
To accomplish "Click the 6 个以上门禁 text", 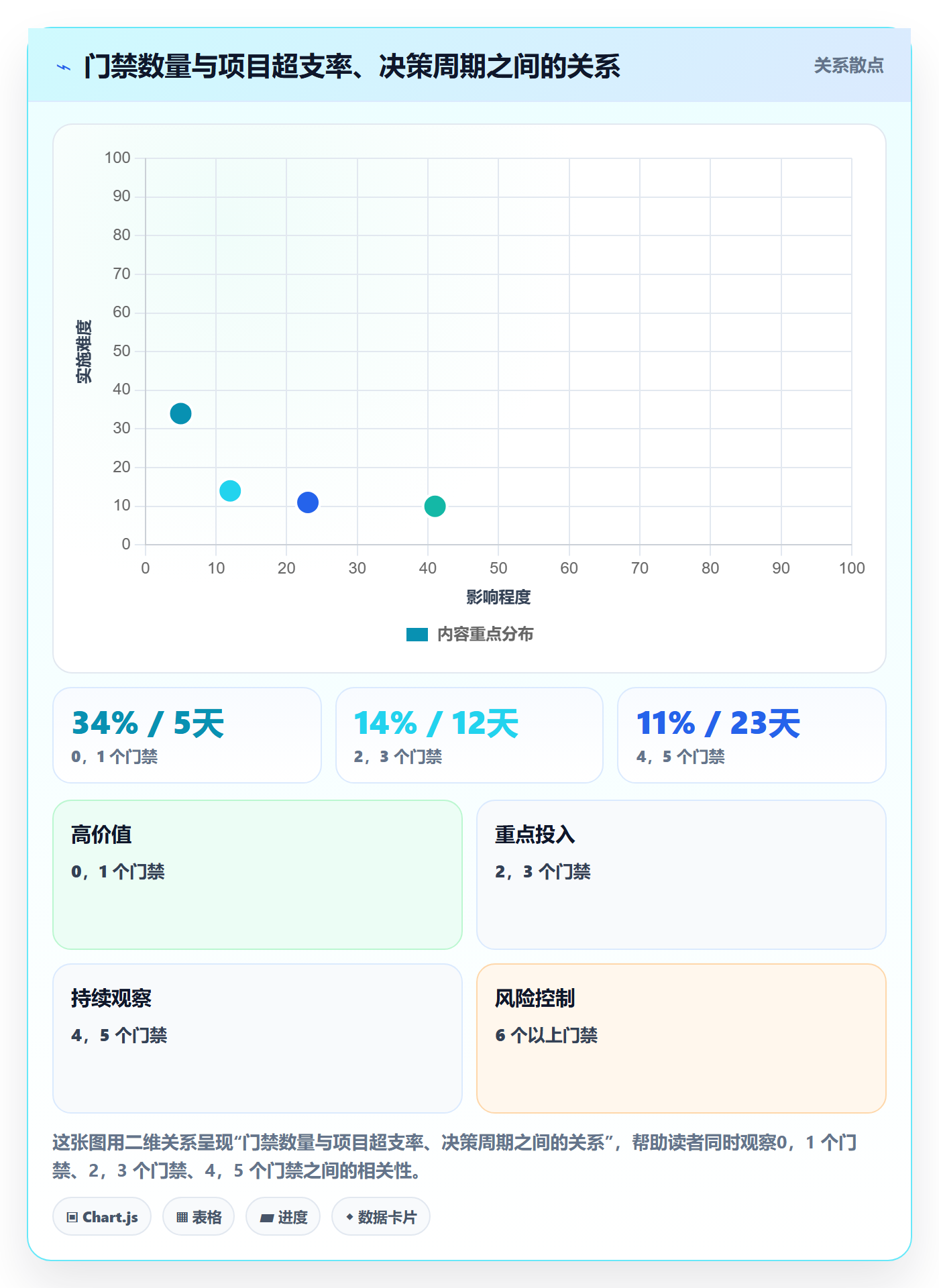I will coord(547,1035).
